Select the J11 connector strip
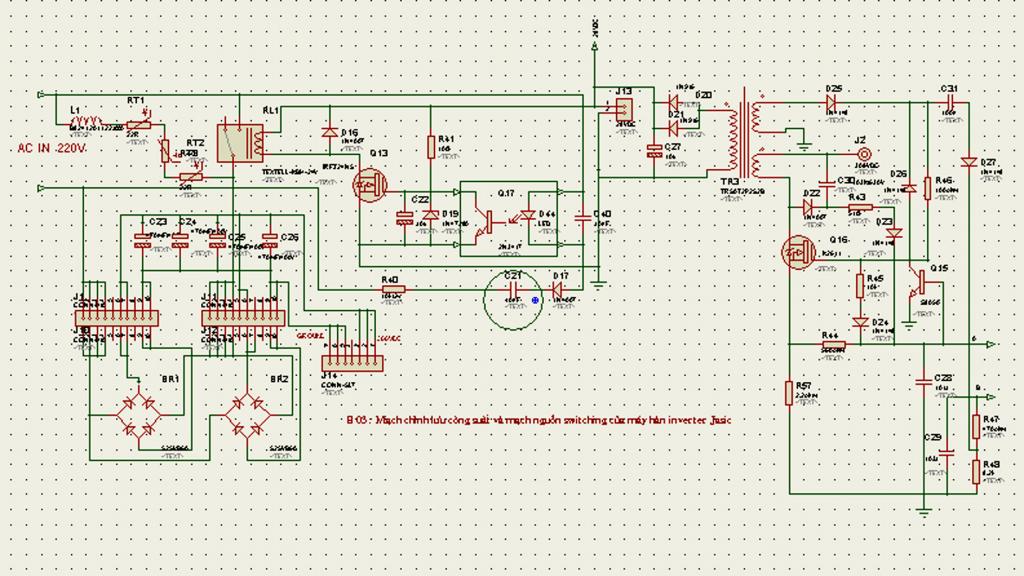The height and width of the screenshot is (576, 1024). tap(244, 318)
